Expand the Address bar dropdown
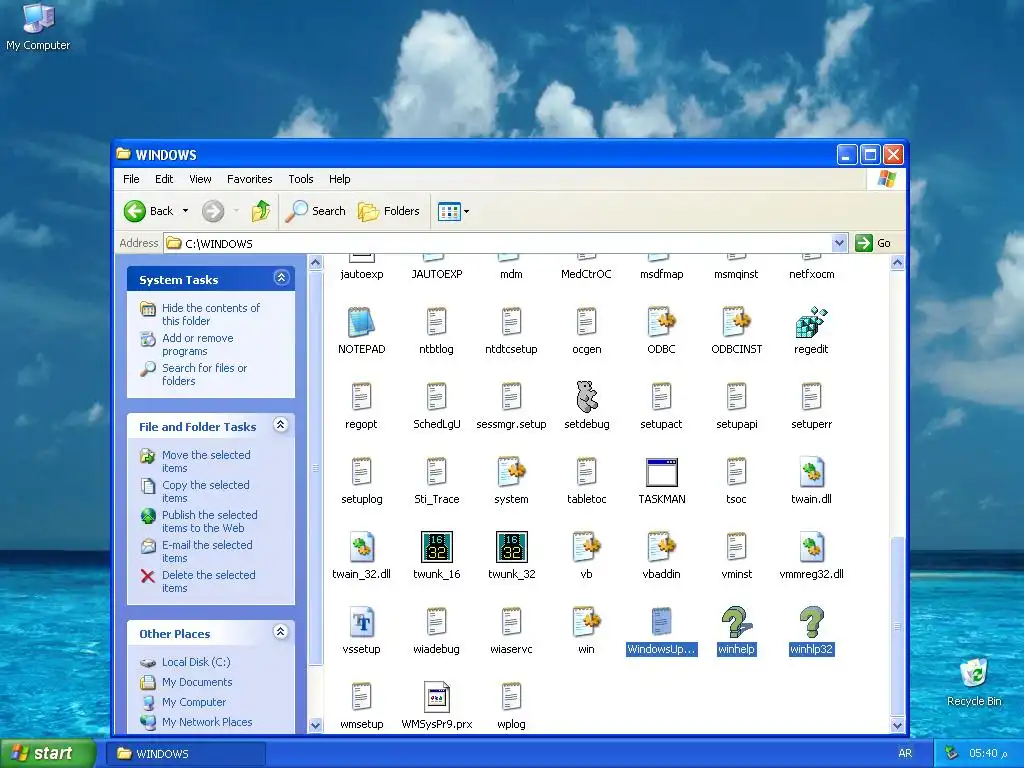 (840, 243)
